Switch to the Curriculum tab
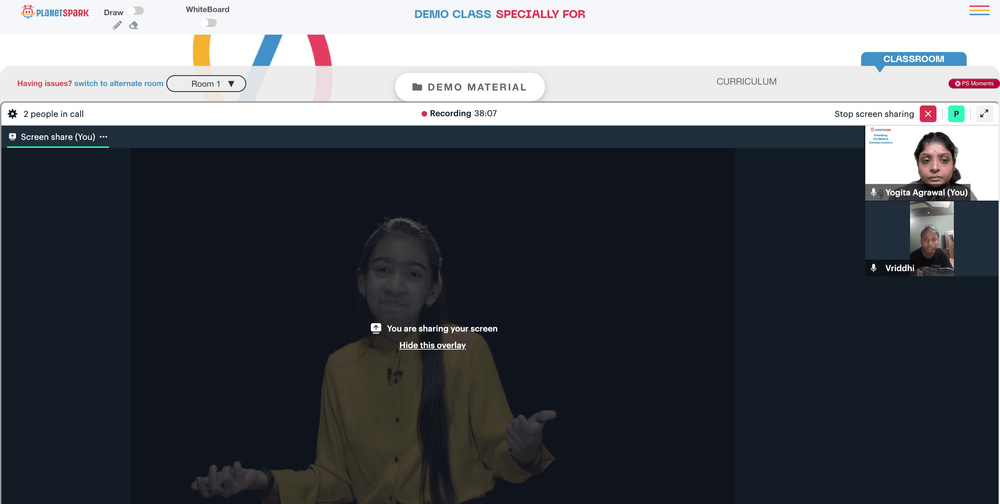 [x=746, y=82]
